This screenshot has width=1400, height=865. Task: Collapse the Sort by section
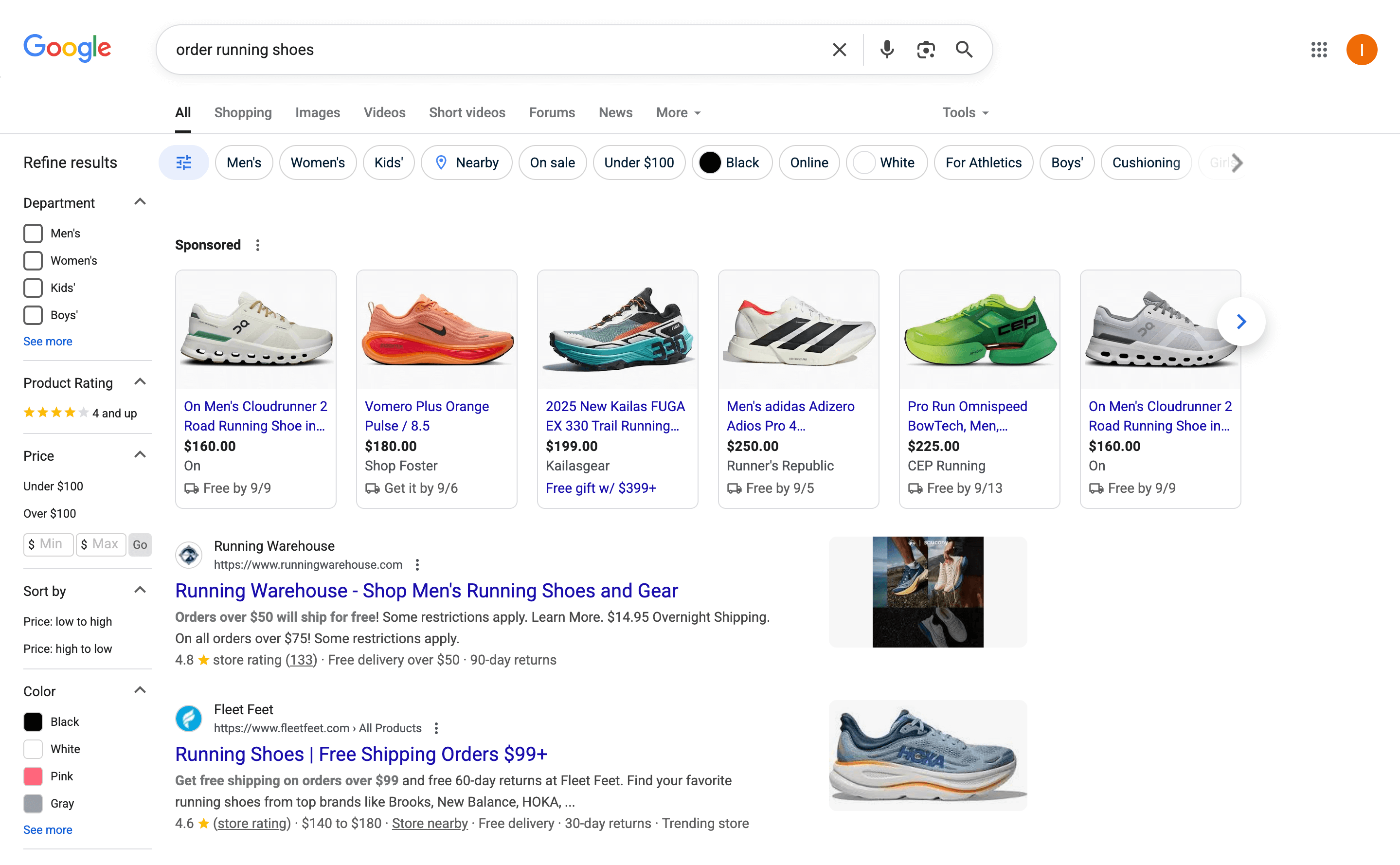140,590
